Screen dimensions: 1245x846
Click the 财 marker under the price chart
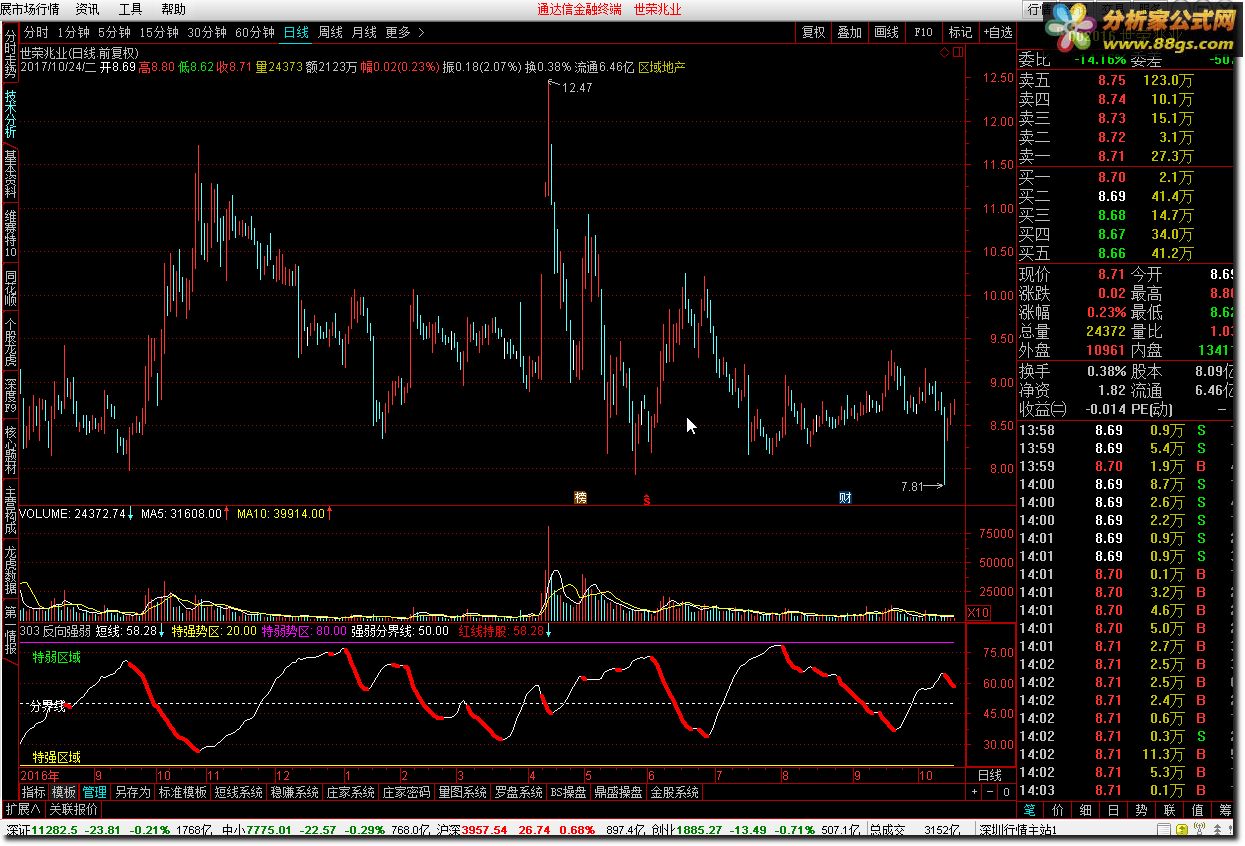point(845,497)
